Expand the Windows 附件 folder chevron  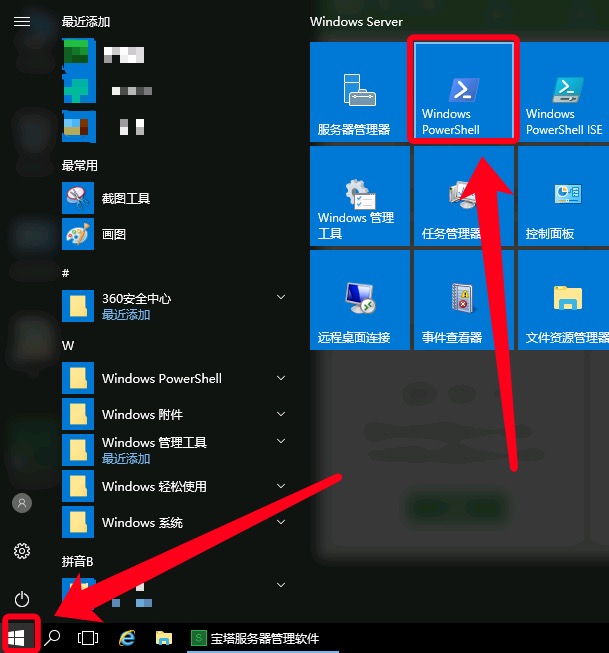pyautogui.click(x=281, y=414)
